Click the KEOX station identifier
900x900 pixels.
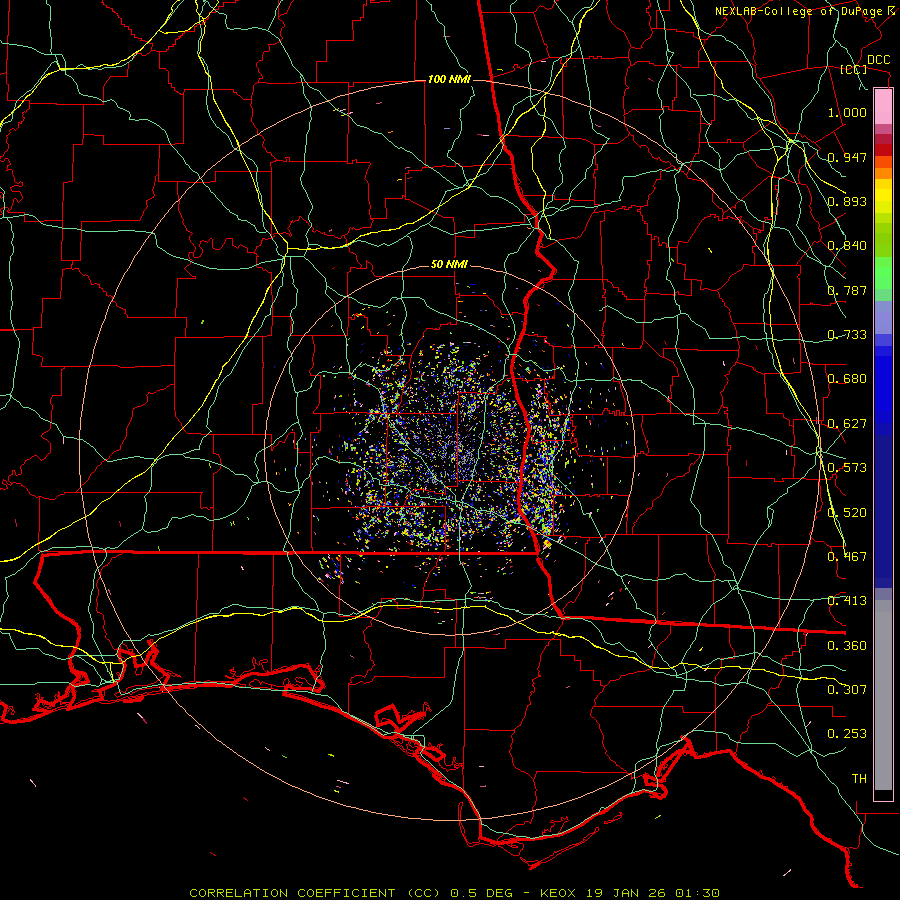558,893
